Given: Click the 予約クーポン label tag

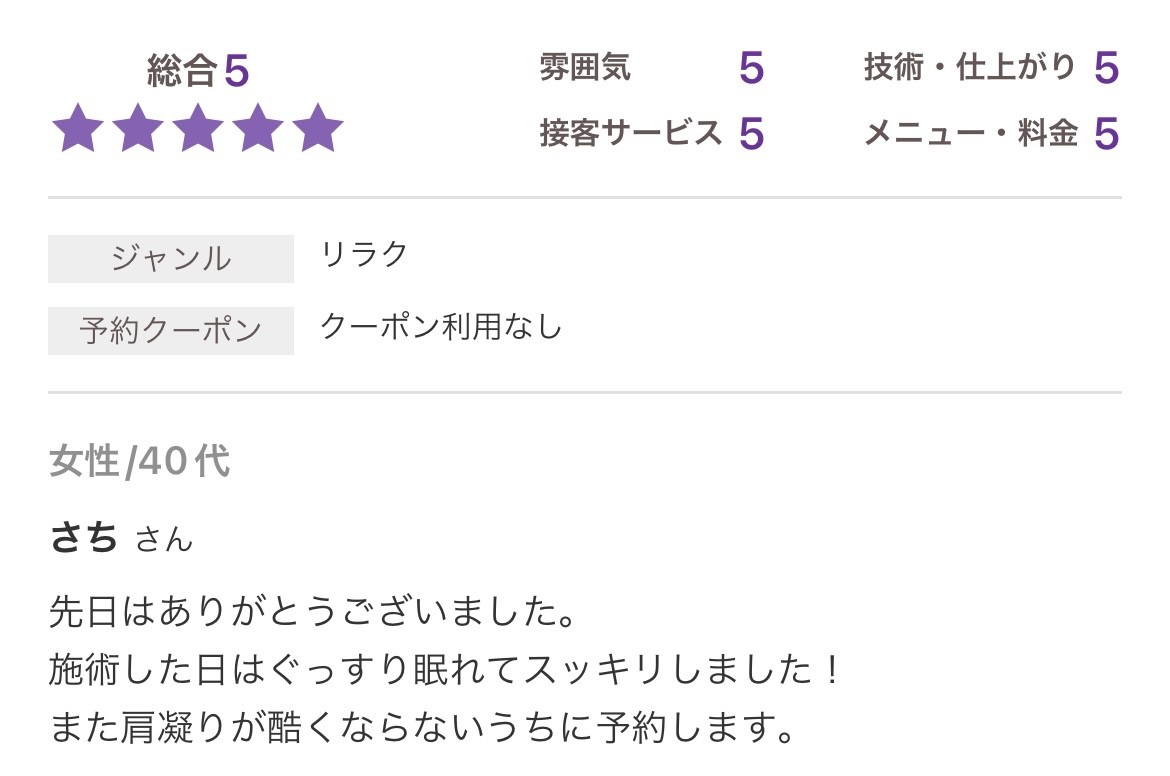Looking at the screenshot, I should pyautogui.click(x=171, y=331).
